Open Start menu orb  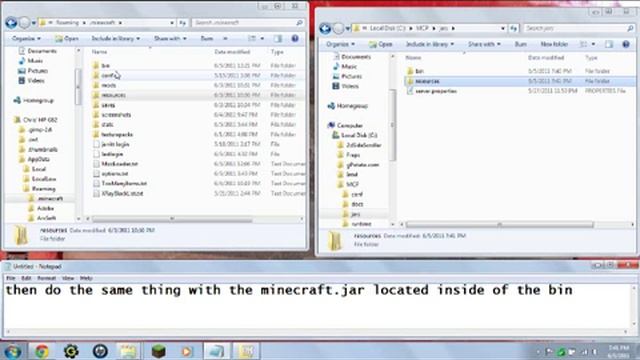click(x=13, y=351)
